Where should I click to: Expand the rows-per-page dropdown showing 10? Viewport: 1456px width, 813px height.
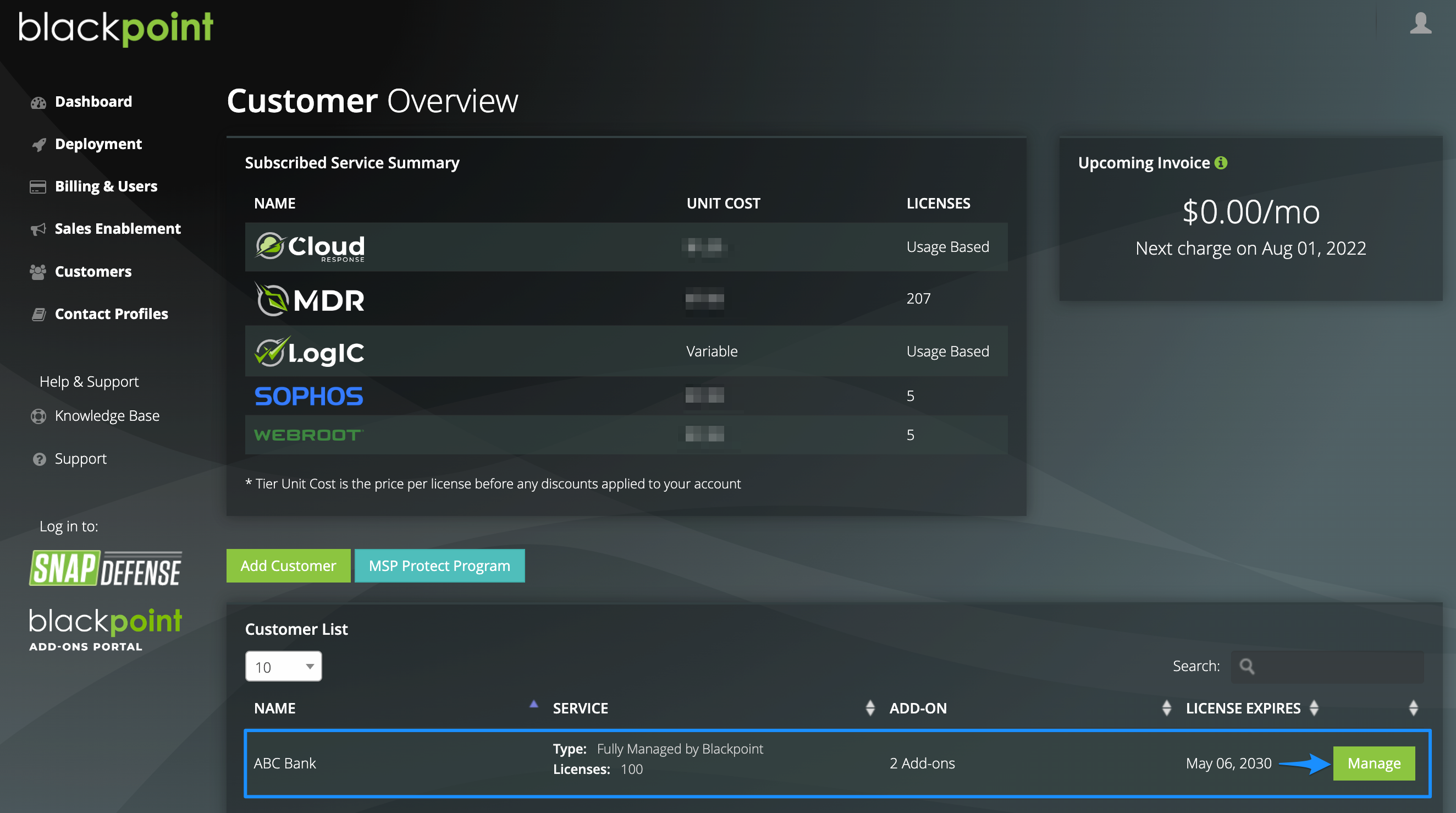[283, 667]
